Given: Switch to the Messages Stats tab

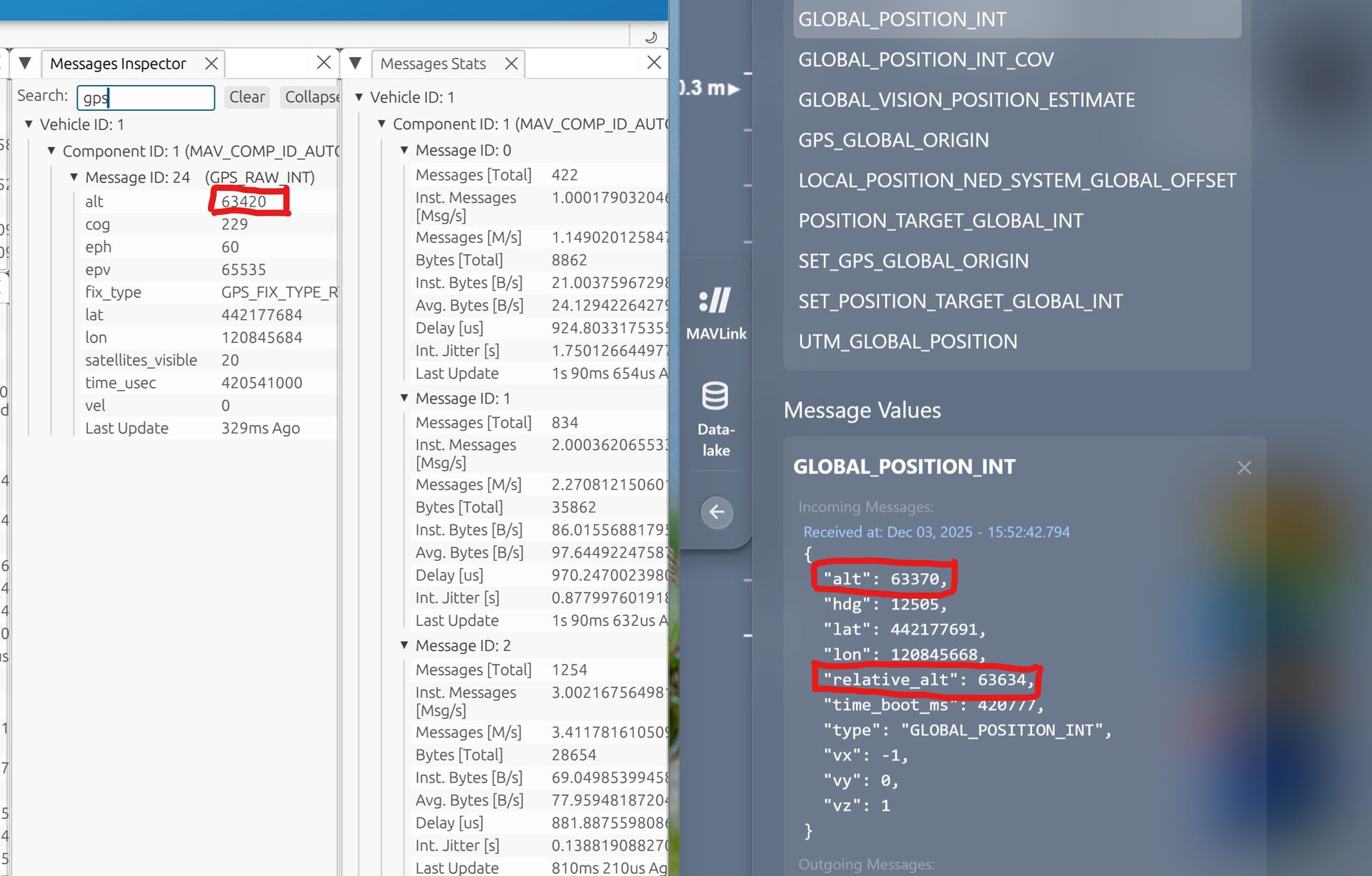Looking at the screenshot, I should pyautogui.click(x=433, y=64).
